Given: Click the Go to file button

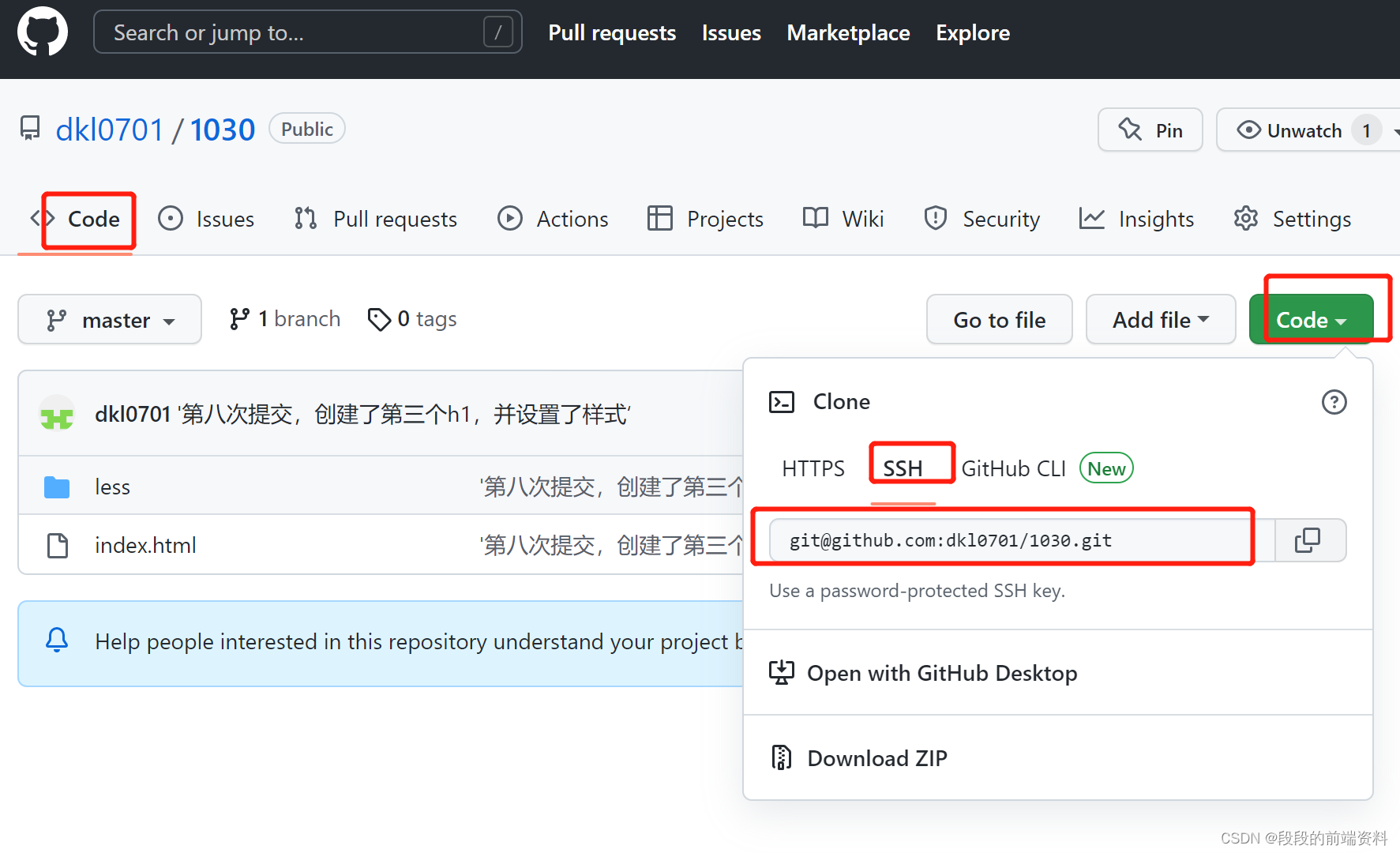Looking at the screenshot, I should pos(999,319).
